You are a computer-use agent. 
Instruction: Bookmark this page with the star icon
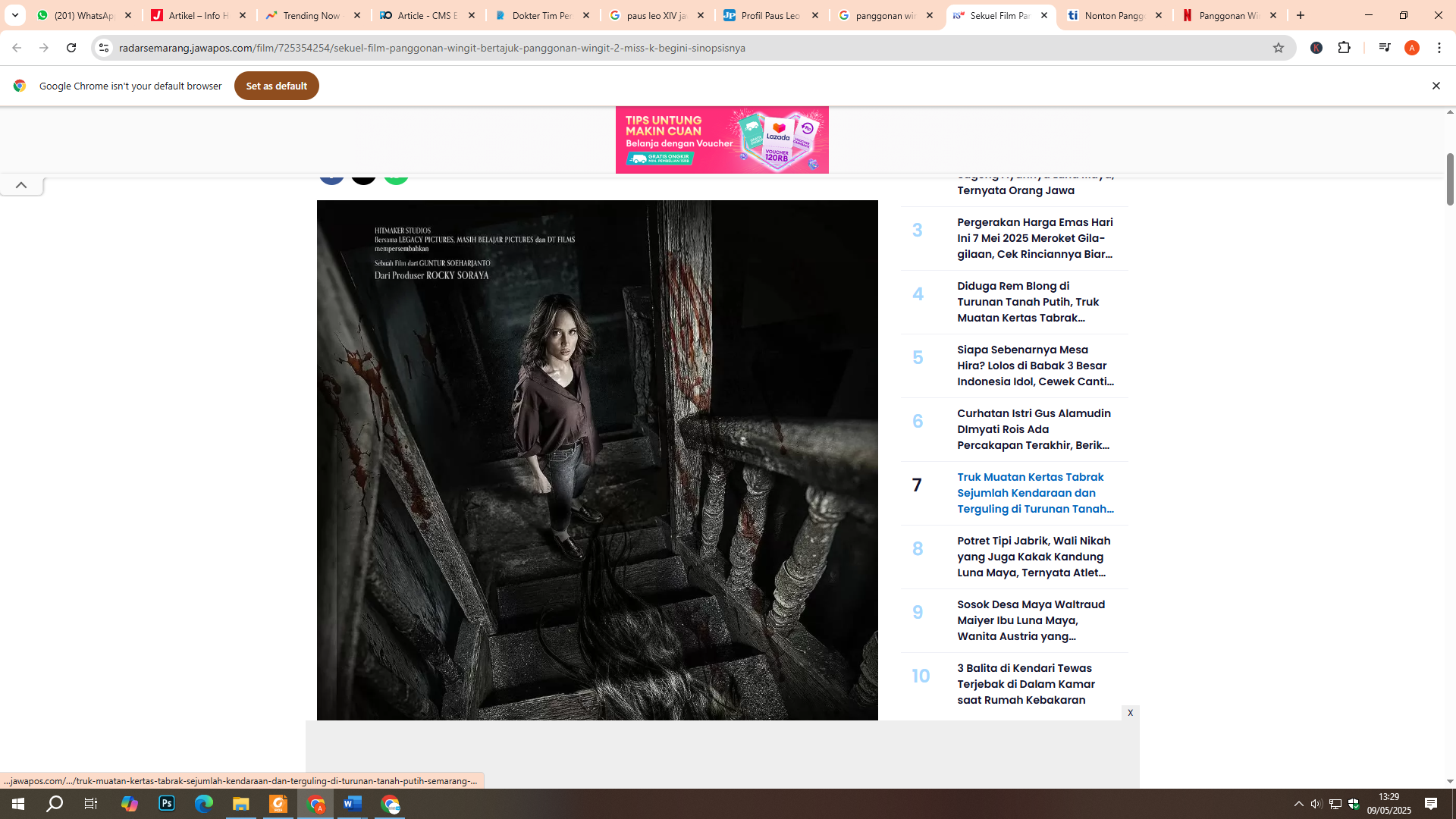point(1279,48)
